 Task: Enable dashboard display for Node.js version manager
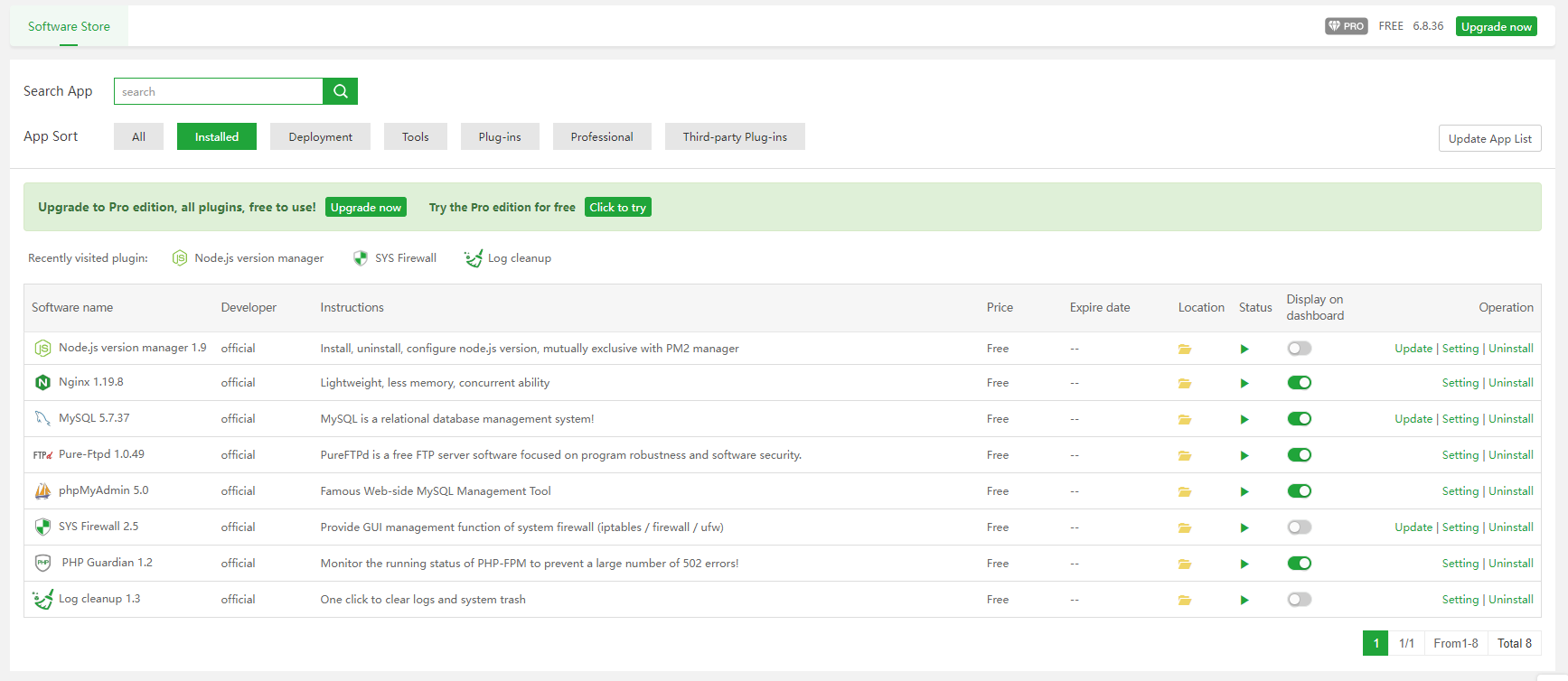(1299, 349)
